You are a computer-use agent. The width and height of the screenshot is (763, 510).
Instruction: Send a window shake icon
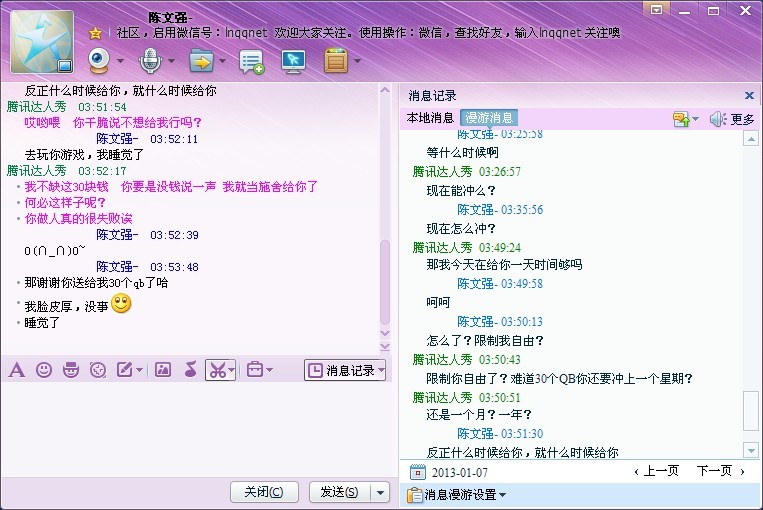point(98,370)
